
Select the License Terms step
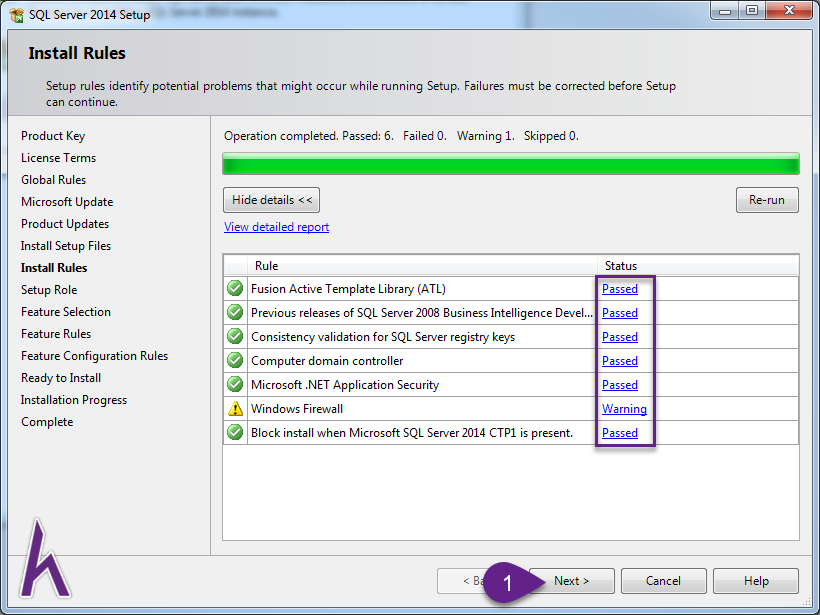59,158
